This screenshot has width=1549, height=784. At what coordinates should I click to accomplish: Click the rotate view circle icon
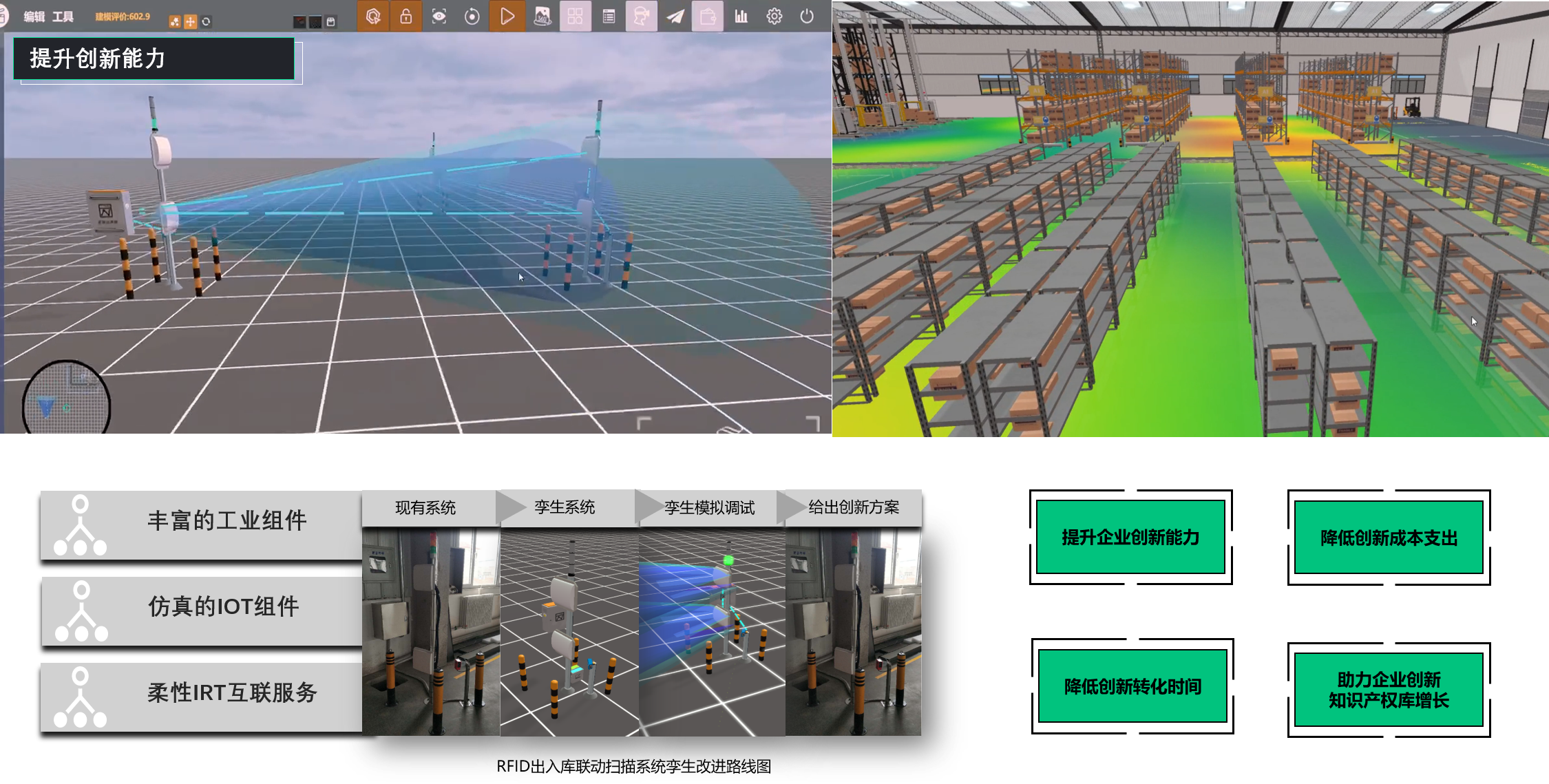[472, 17]
